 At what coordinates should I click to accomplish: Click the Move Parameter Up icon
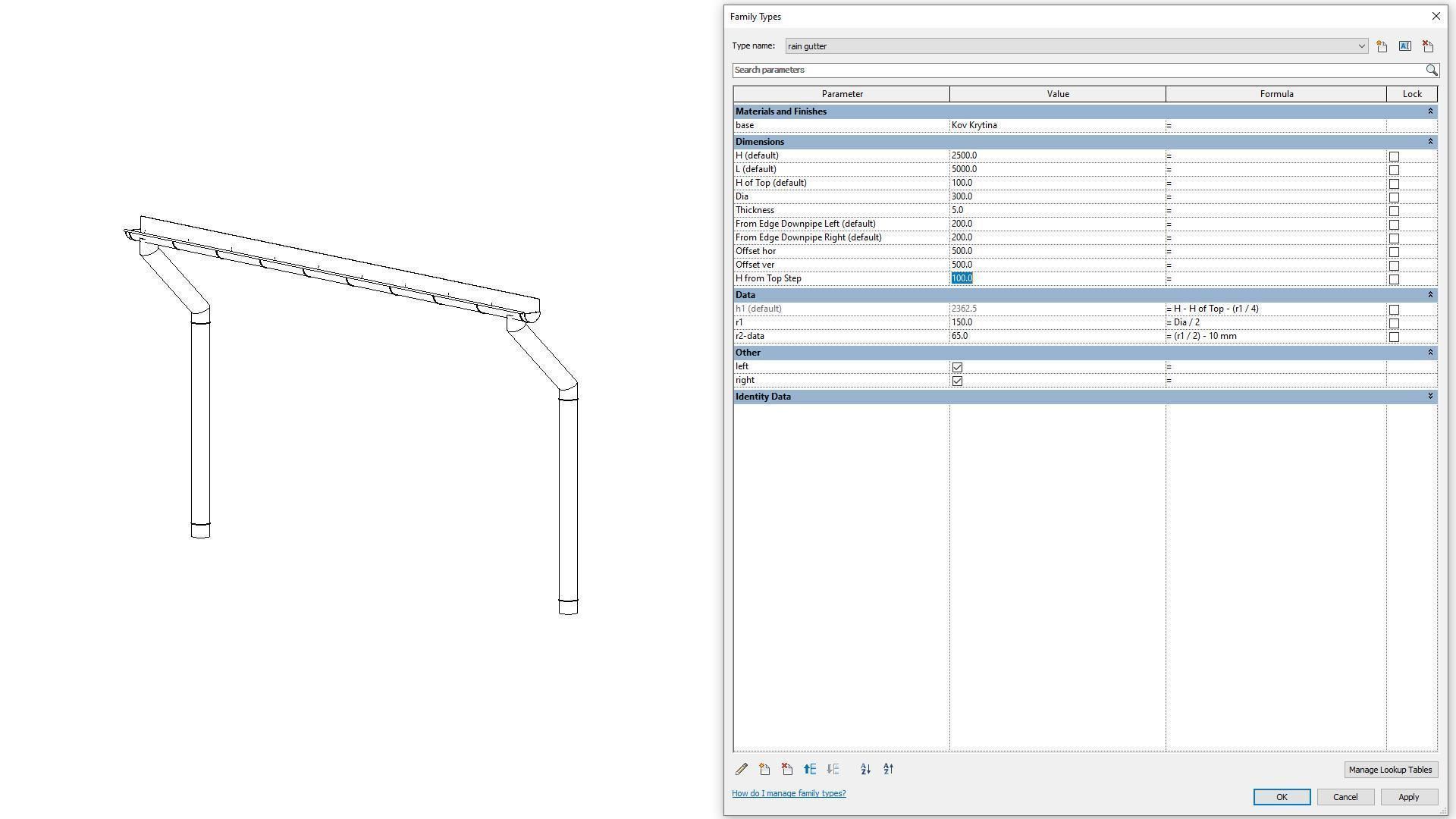click(810, 769)
